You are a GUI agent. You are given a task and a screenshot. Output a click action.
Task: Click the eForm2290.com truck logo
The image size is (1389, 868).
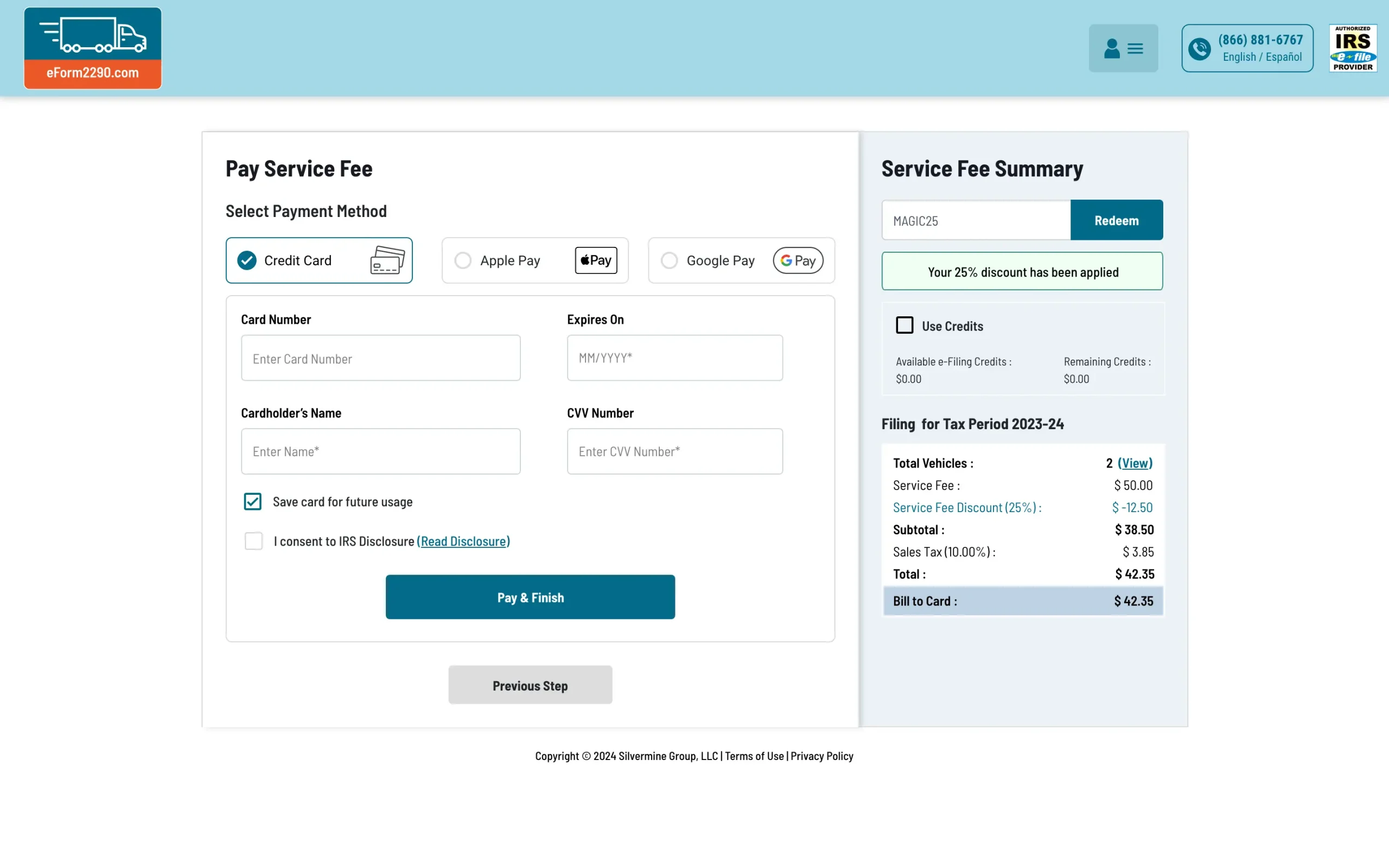[x=92, y=48]
